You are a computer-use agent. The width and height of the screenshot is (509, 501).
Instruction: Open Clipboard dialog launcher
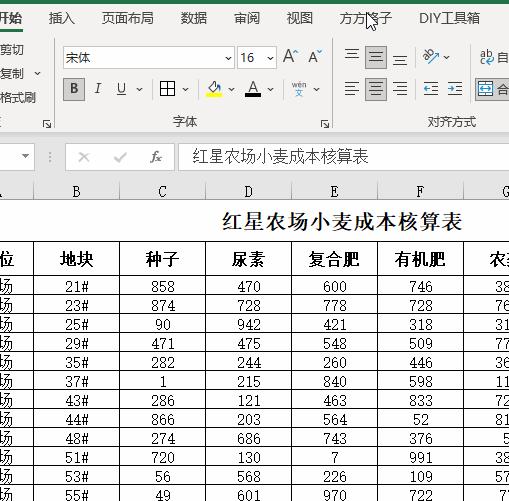(x=47, y=124)
